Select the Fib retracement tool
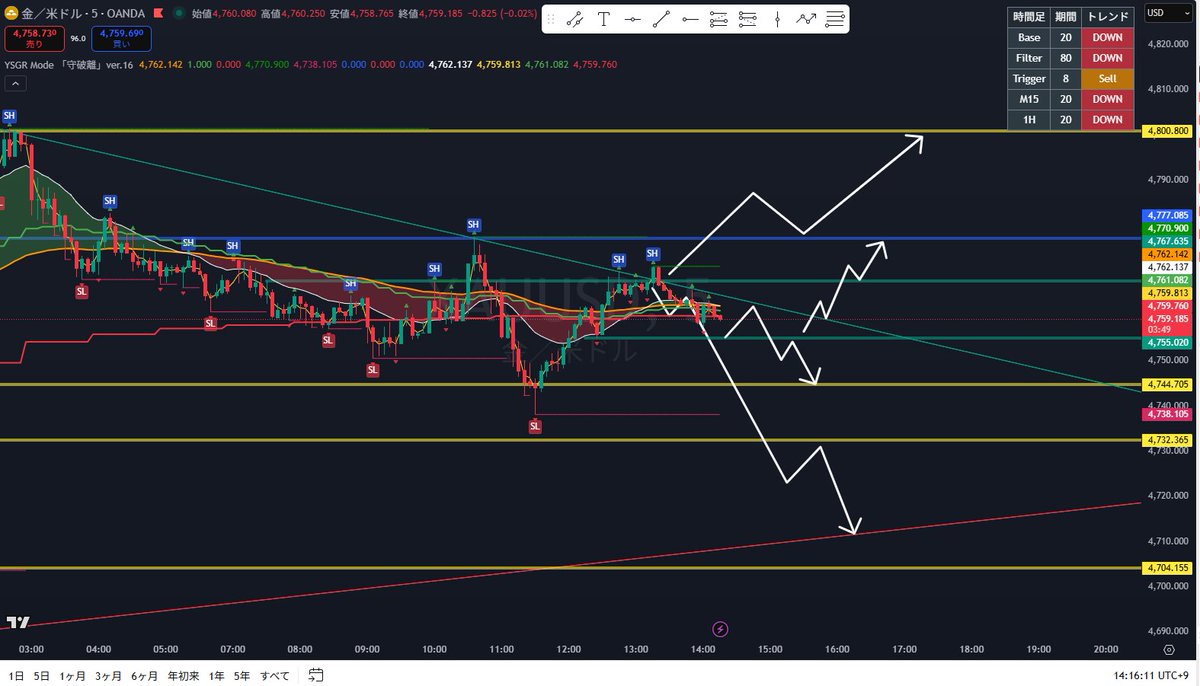Screen dimensions: 1200x686 (719, 19)
